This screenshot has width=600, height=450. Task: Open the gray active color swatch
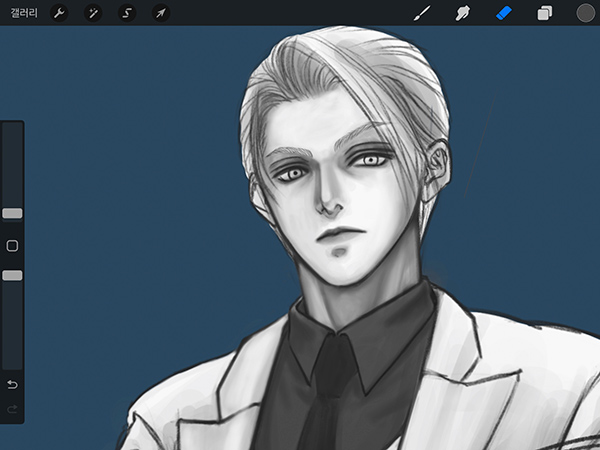tap(585, 13)
